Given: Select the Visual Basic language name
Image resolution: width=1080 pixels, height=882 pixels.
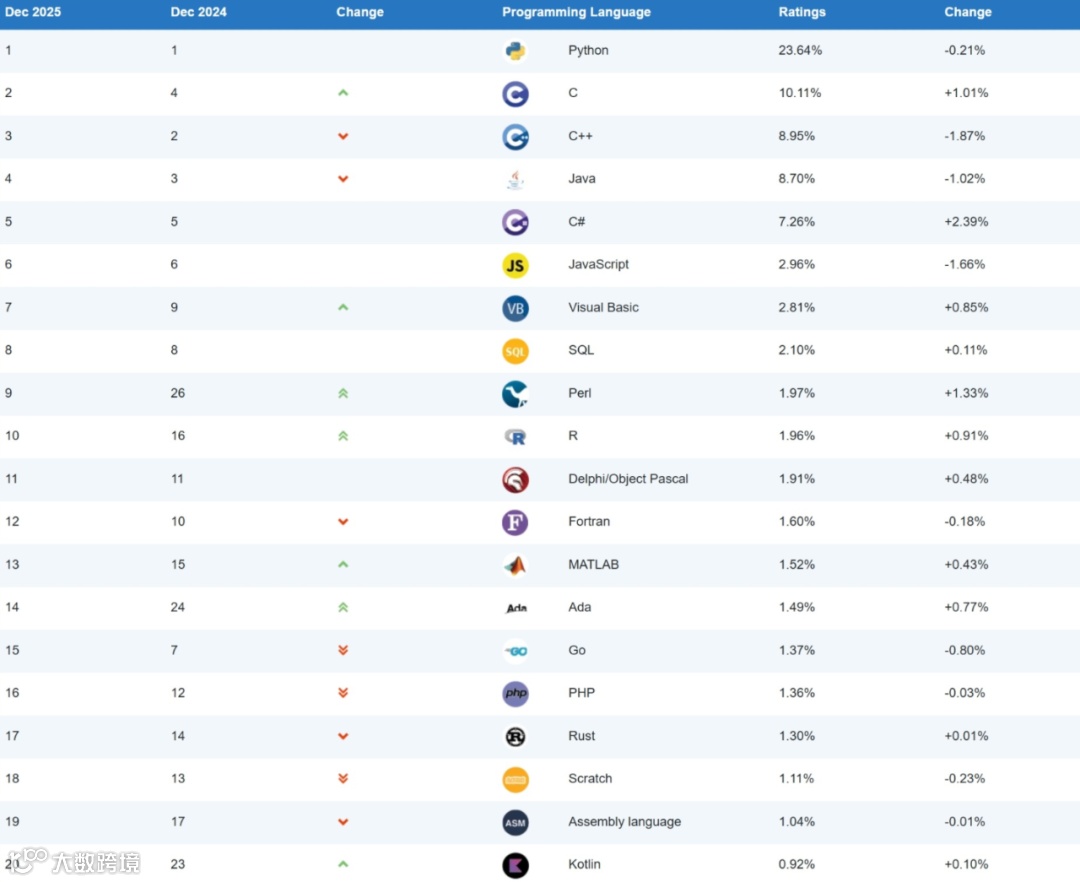Looking at the screenshot, I should click(603, 307).
